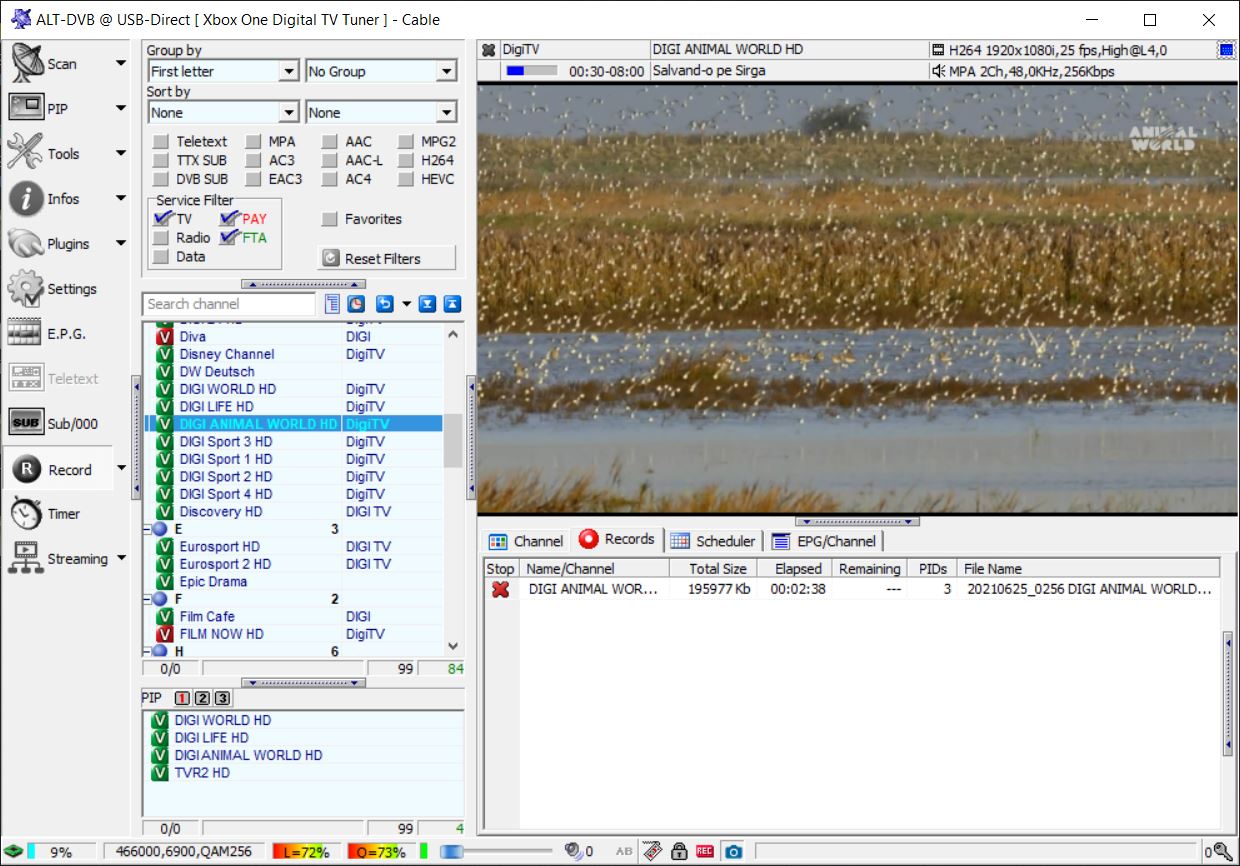Click the speaker mute icon in status bar
This screenshot has height=866, width=1240.
573,851
